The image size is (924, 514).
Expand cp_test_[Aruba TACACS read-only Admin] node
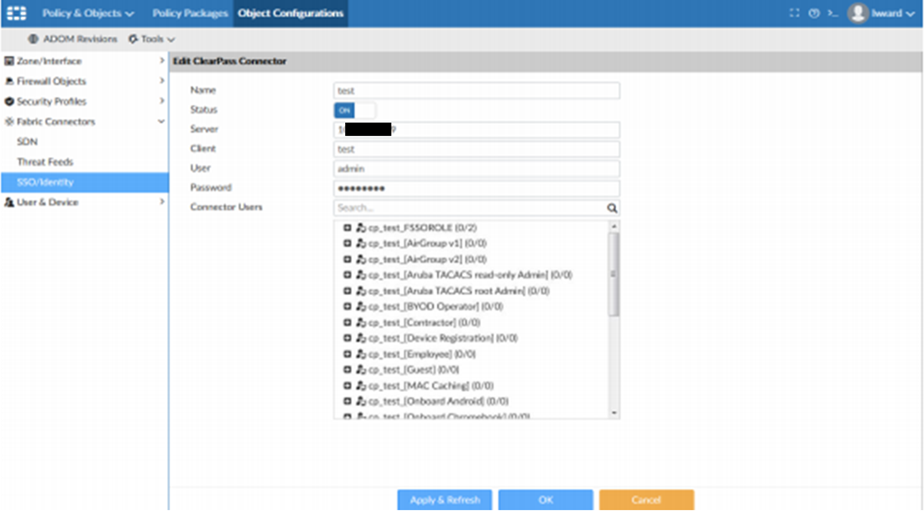click(x=347, y=275)
